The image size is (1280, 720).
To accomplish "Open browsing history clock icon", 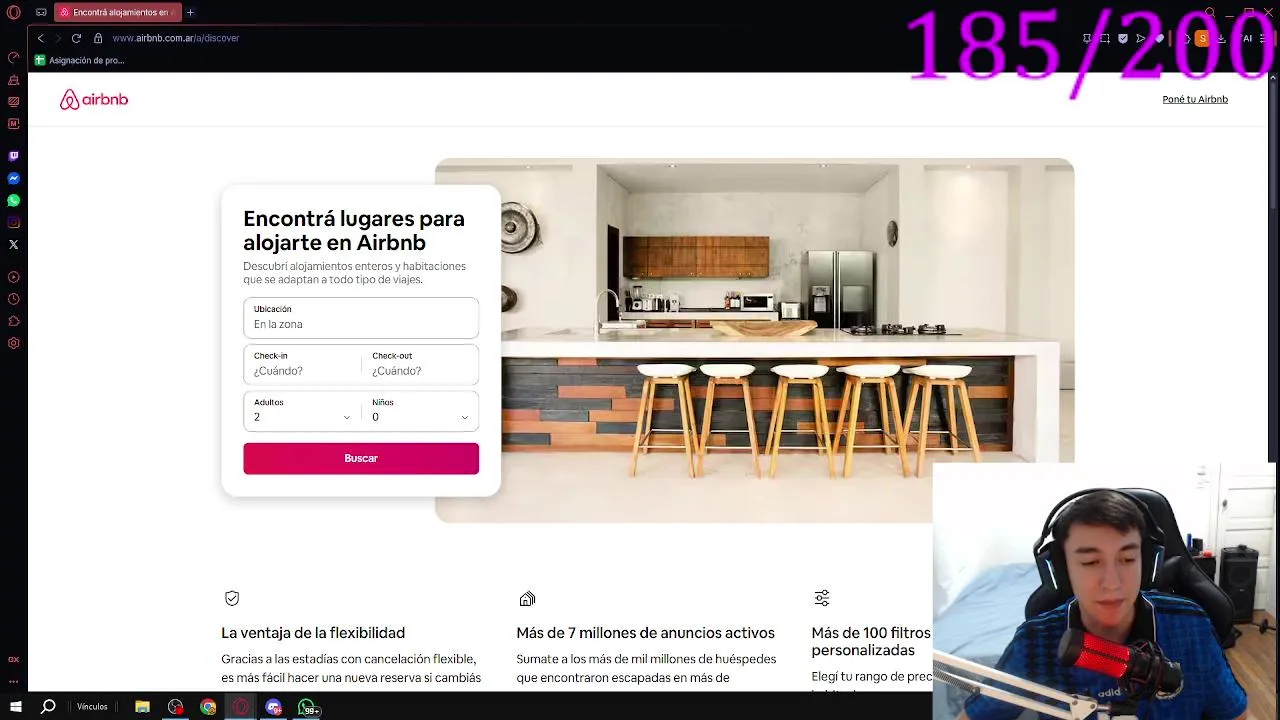I will point(14,299).
